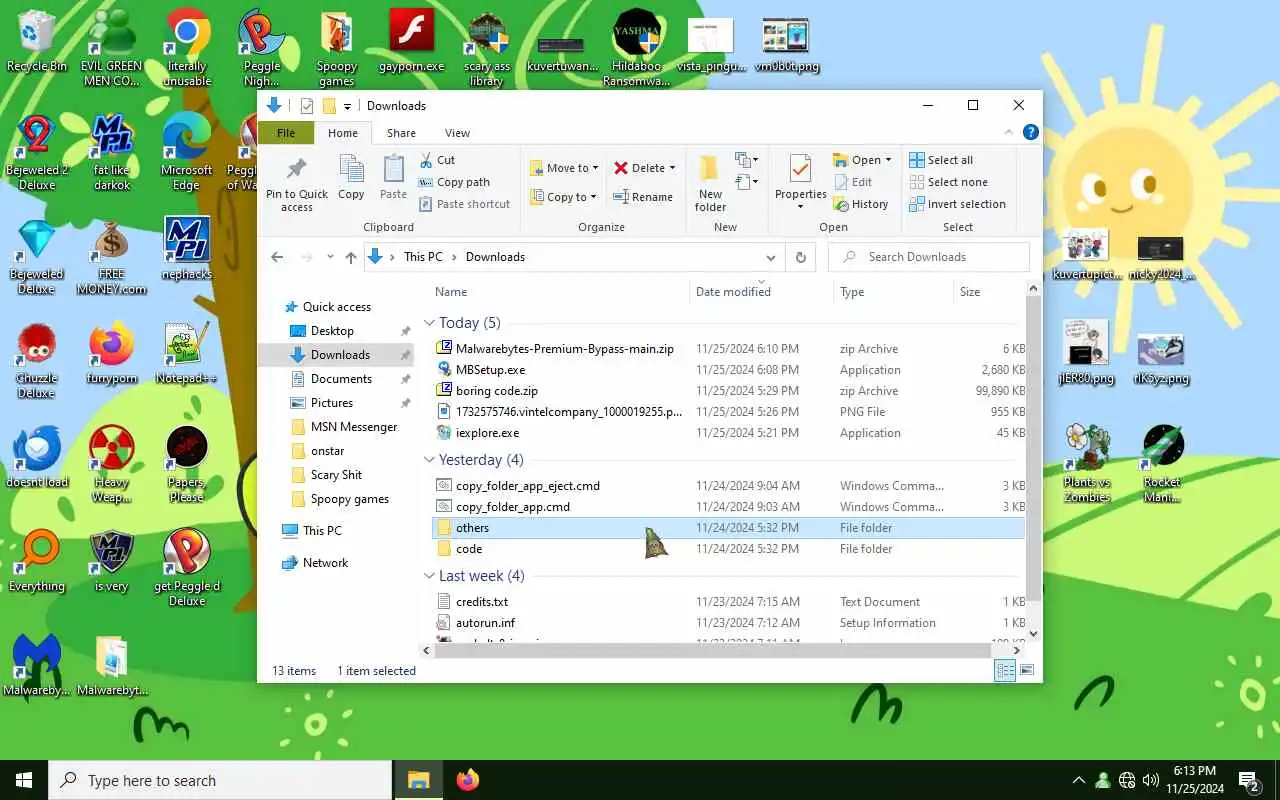Click the Cut scissors command
This screenshot has height=800, width=1280.
point(437,160)
